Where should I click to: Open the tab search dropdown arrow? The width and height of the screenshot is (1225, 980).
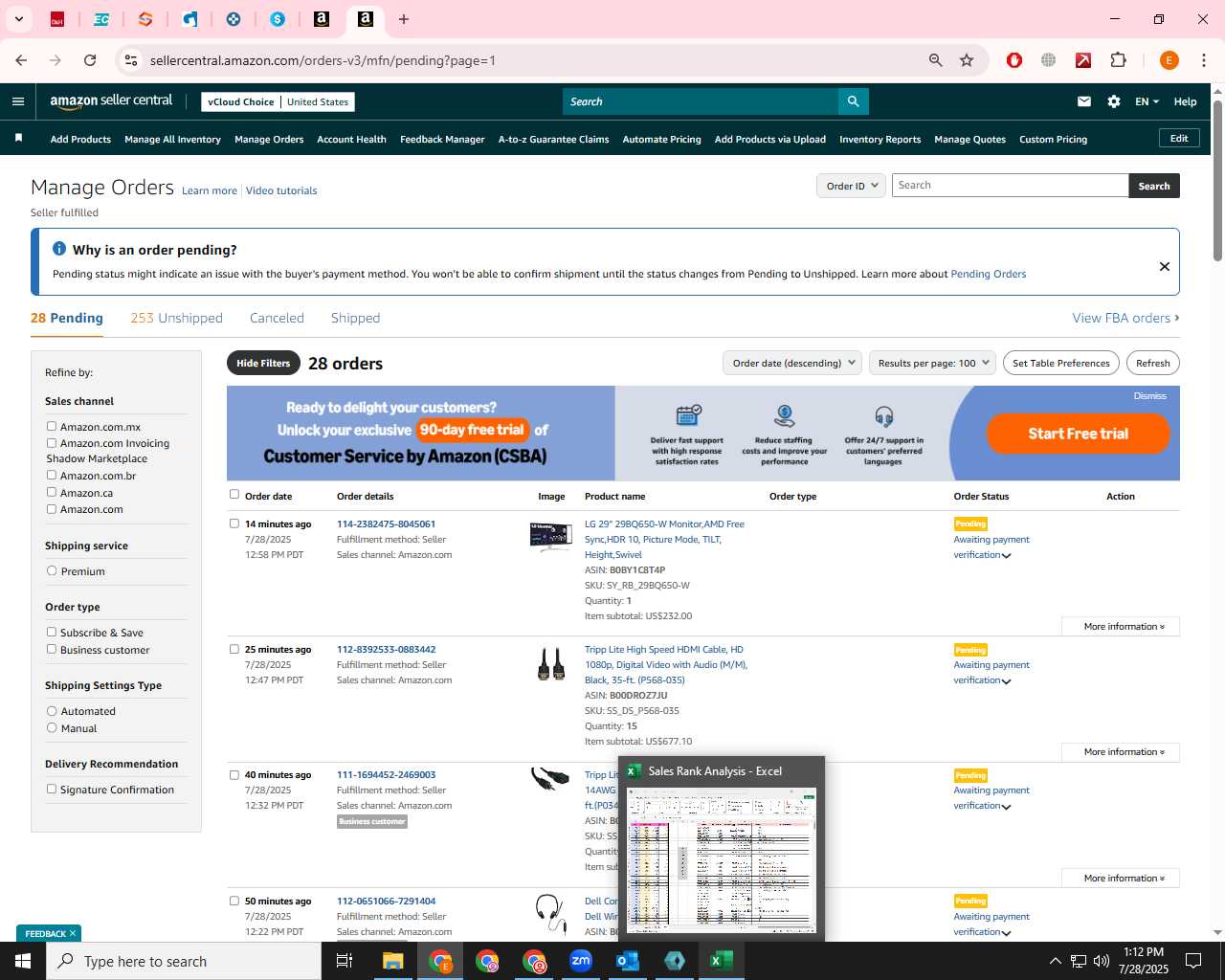point(18,19)
